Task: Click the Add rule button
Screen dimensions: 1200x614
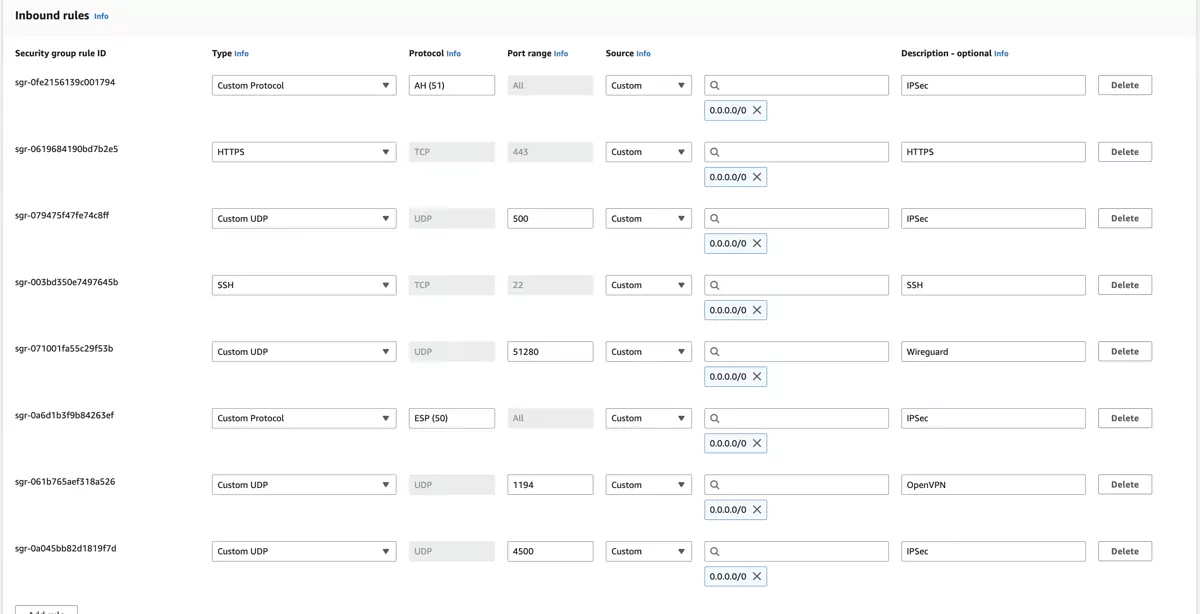Action: click(46, 610)
